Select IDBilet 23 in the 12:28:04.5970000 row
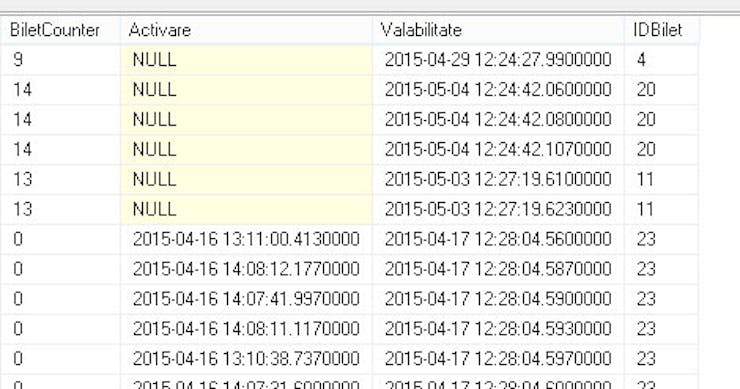740x389 pixels. [x=662, y=359]
